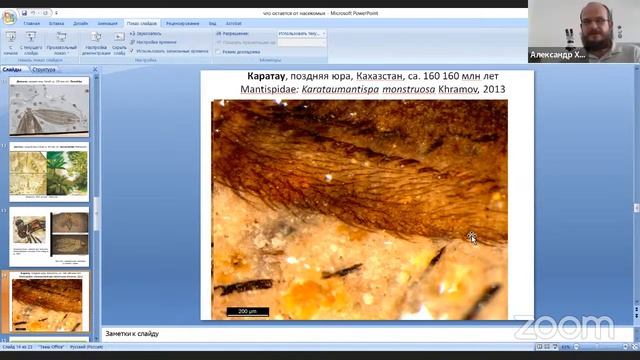Click 'Karataumantispa monstruosa' species line
The image size is (640, 360).
369,89
